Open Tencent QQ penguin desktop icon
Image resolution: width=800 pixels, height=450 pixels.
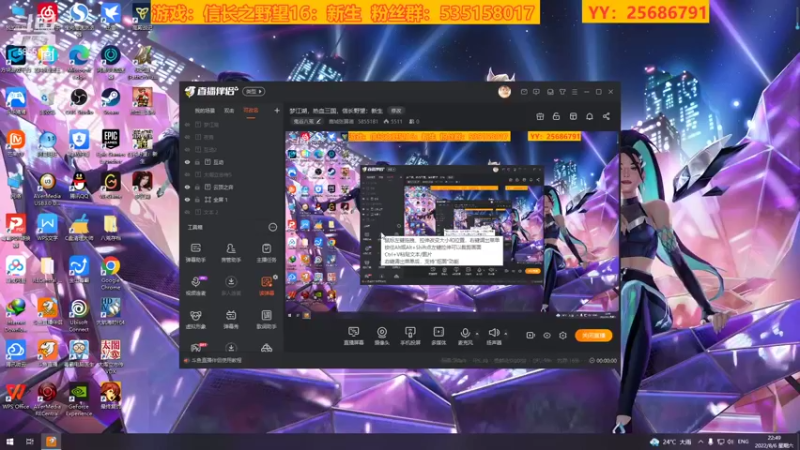coord(79,185)
